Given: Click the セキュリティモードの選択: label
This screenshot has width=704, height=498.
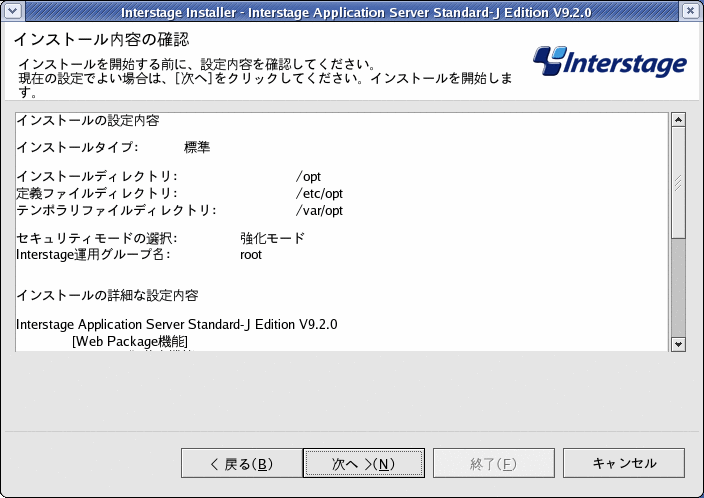Looking at the screenshot, I should 97,238.
